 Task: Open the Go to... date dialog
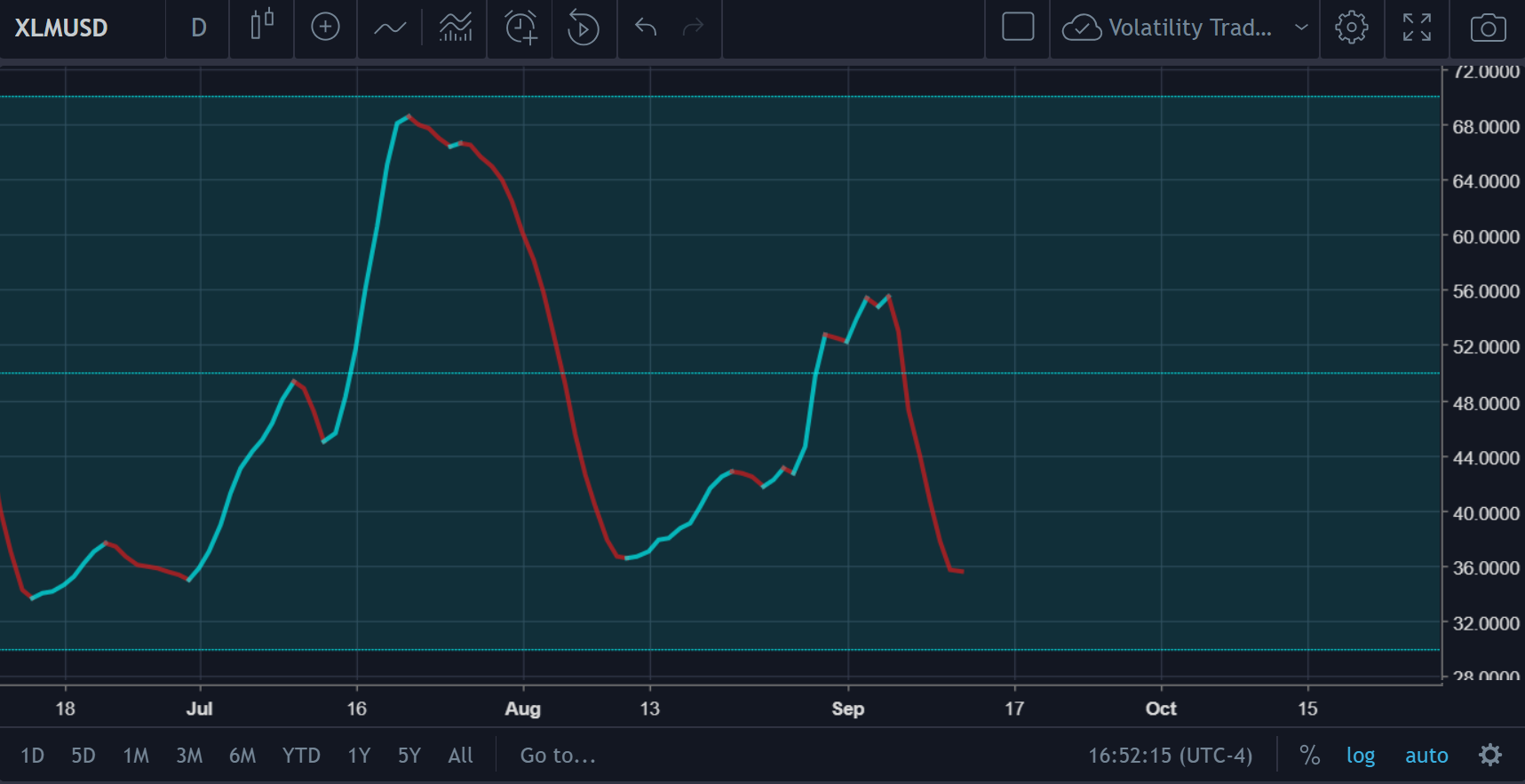(558, 756)
